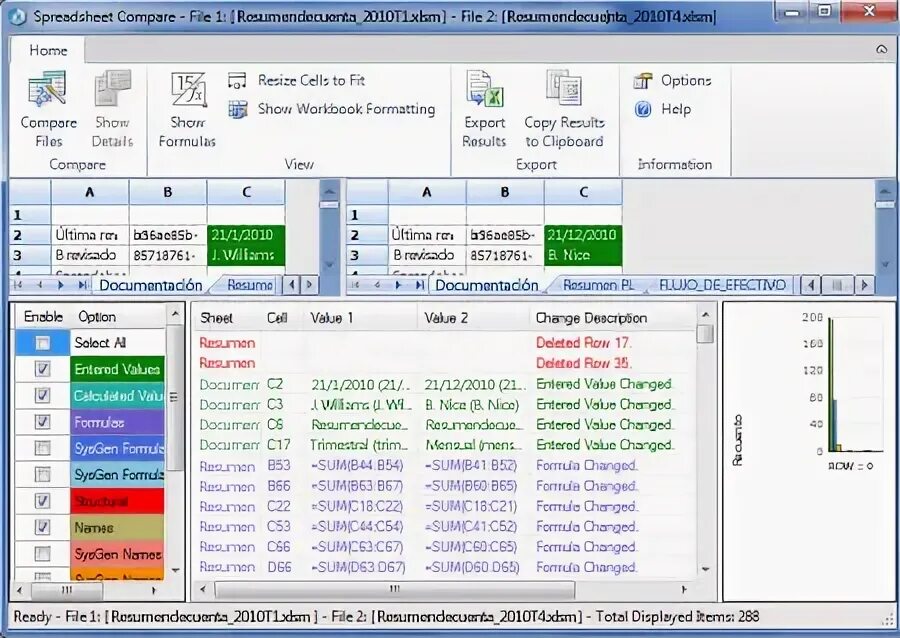
Task: Click the Option column header
Action: [118, 317]
